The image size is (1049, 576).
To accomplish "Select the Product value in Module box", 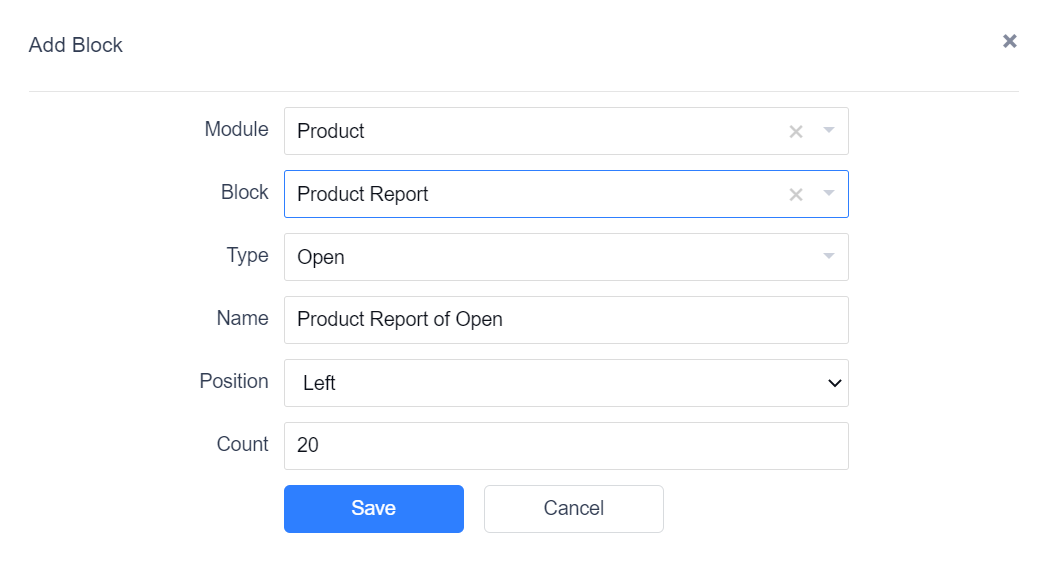I will click(x=330, y=131).
